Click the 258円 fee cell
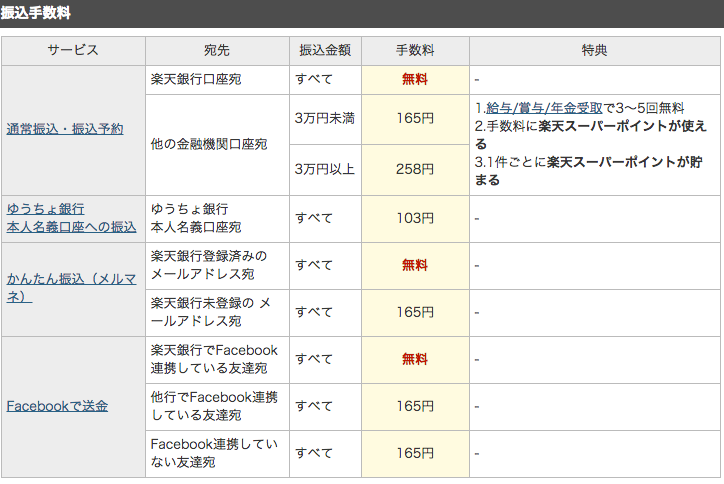This screenshot has height=484, width=724. 415,169
